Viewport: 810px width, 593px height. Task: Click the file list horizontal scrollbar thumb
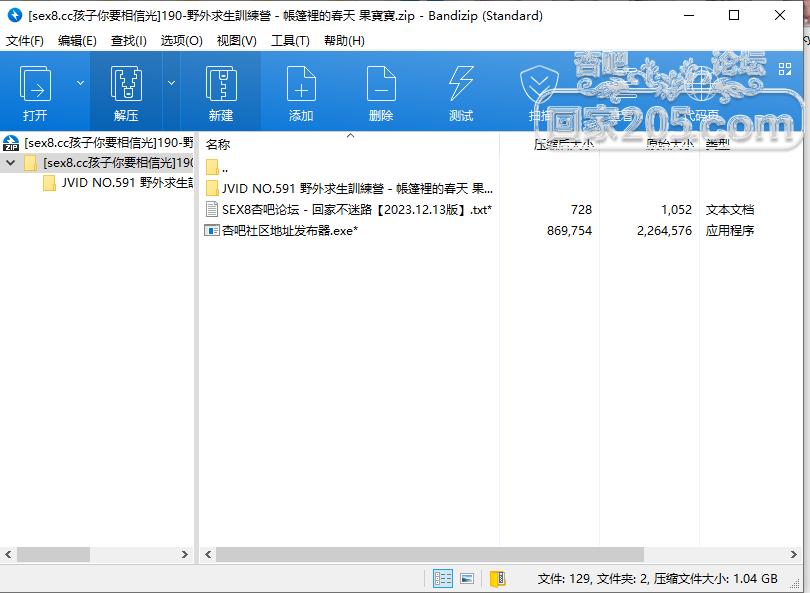430,554
